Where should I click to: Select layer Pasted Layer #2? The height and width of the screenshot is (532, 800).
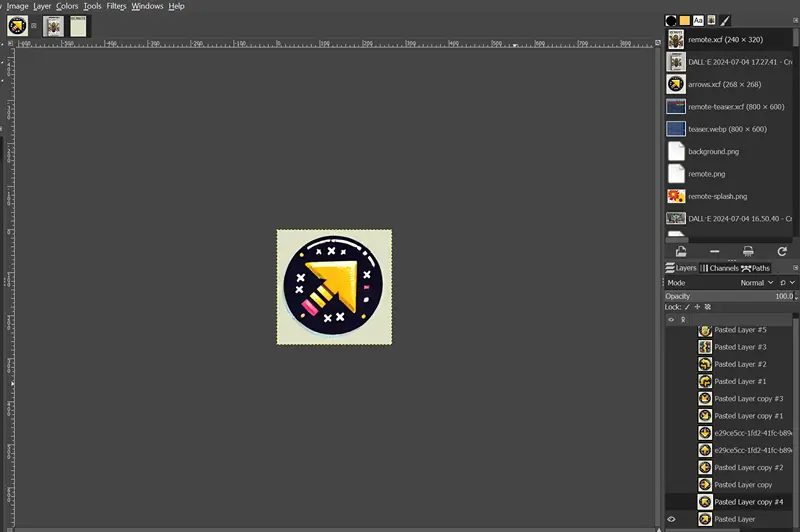[x=729, y=364]
